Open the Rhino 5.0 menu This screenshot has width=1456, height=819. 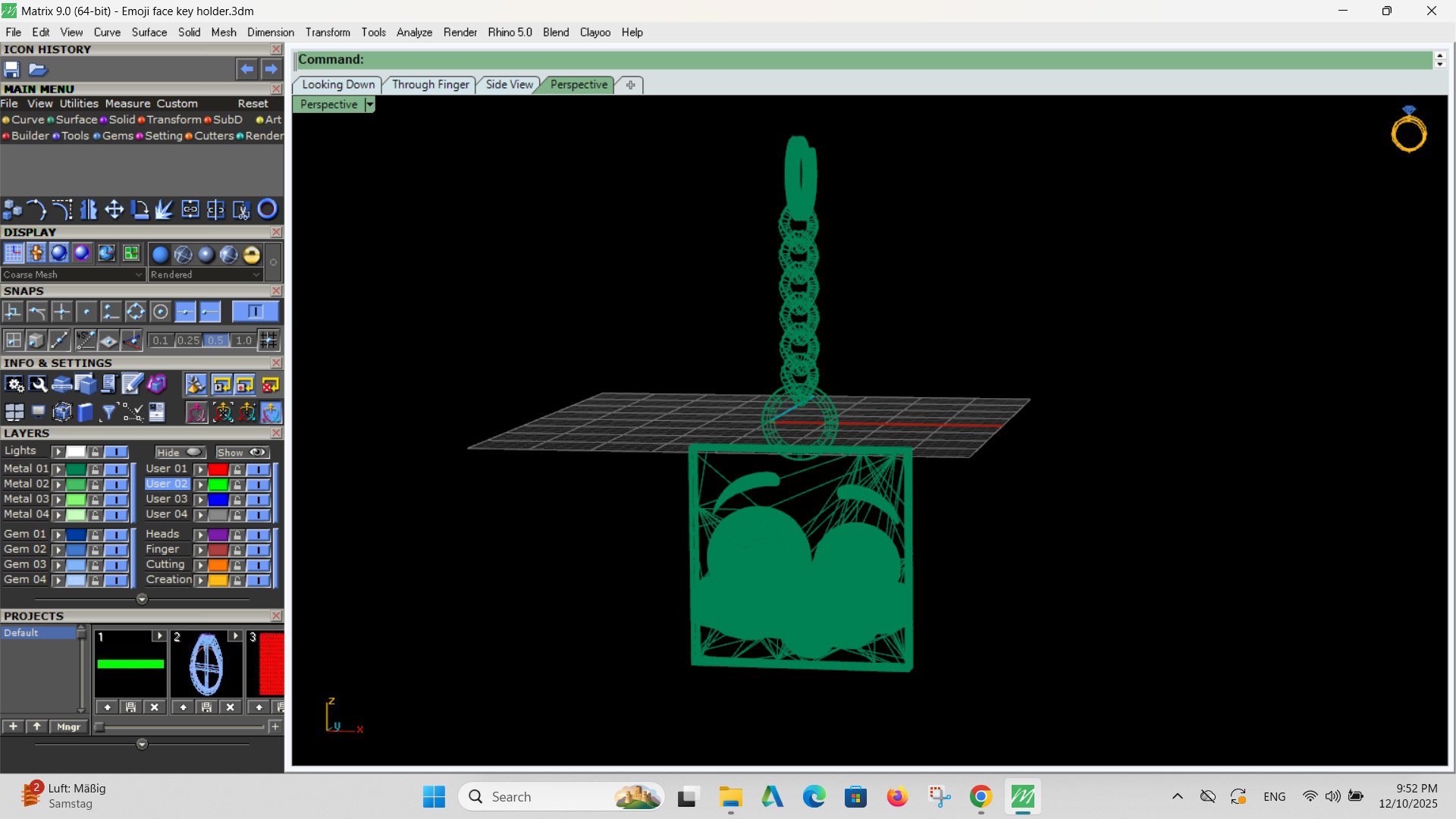click(510, 32)
